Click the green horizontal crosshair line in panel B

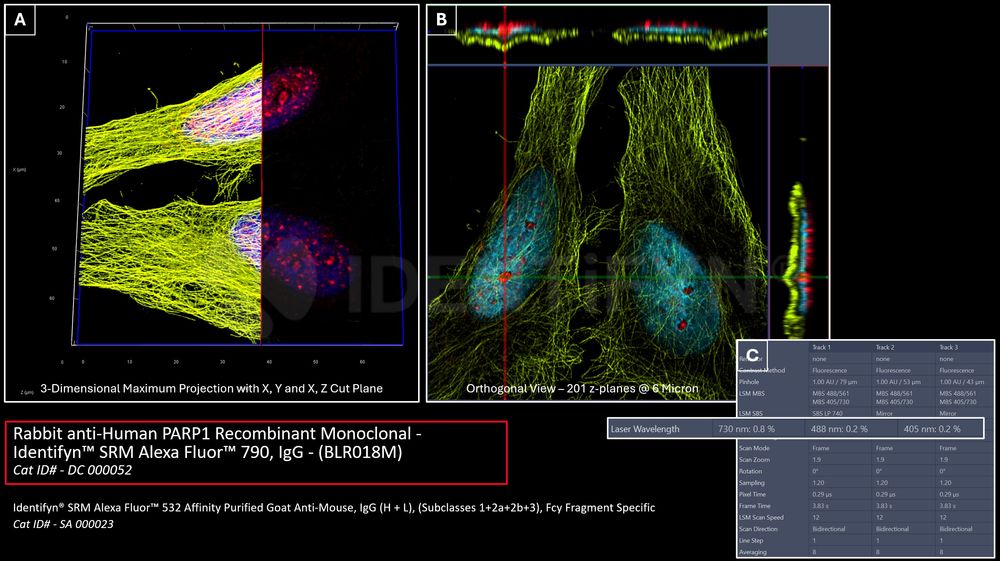click(600, 277)
